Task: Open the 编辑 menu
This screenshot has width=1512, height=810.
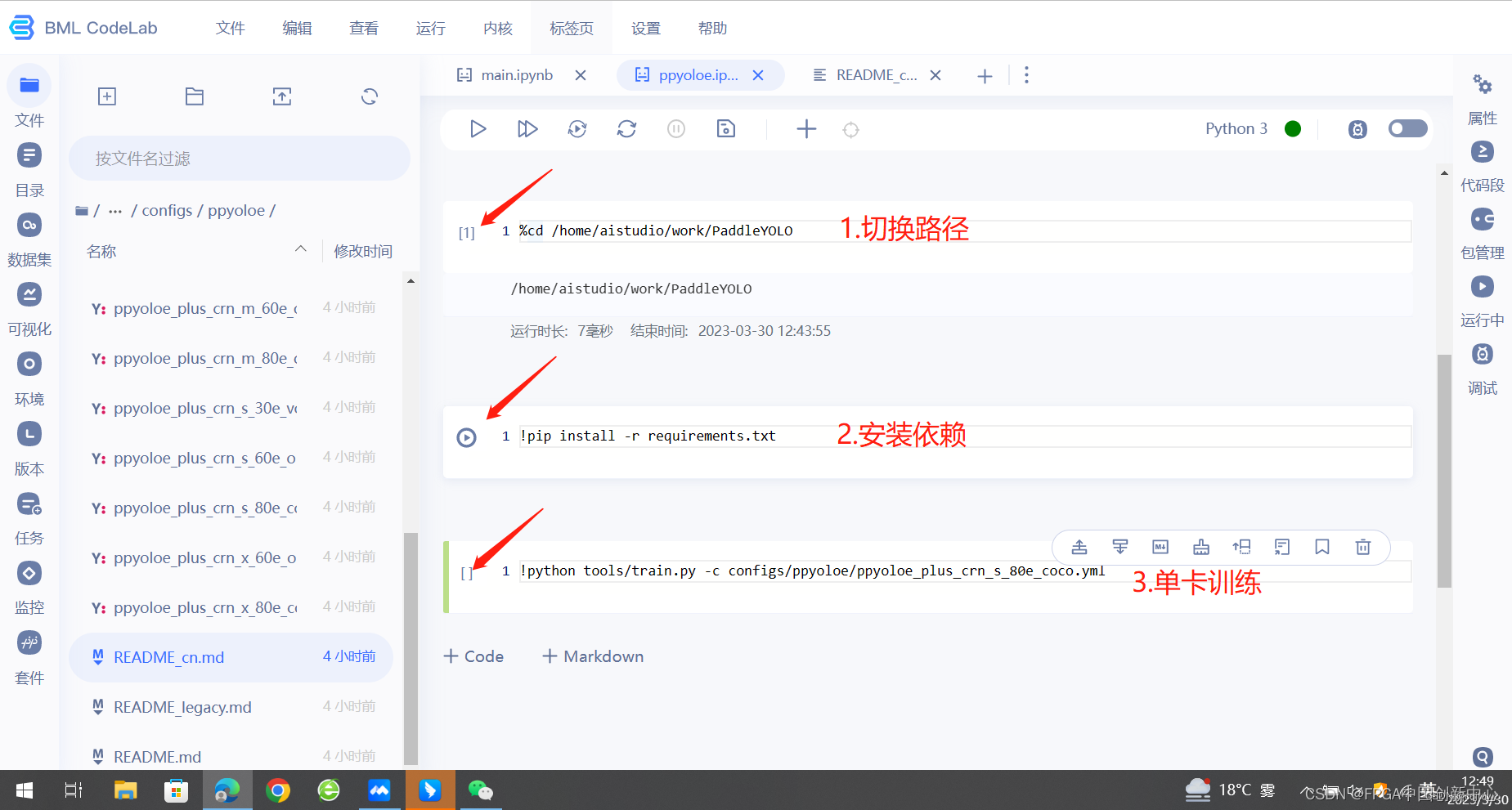Action: tap(297, 28)
